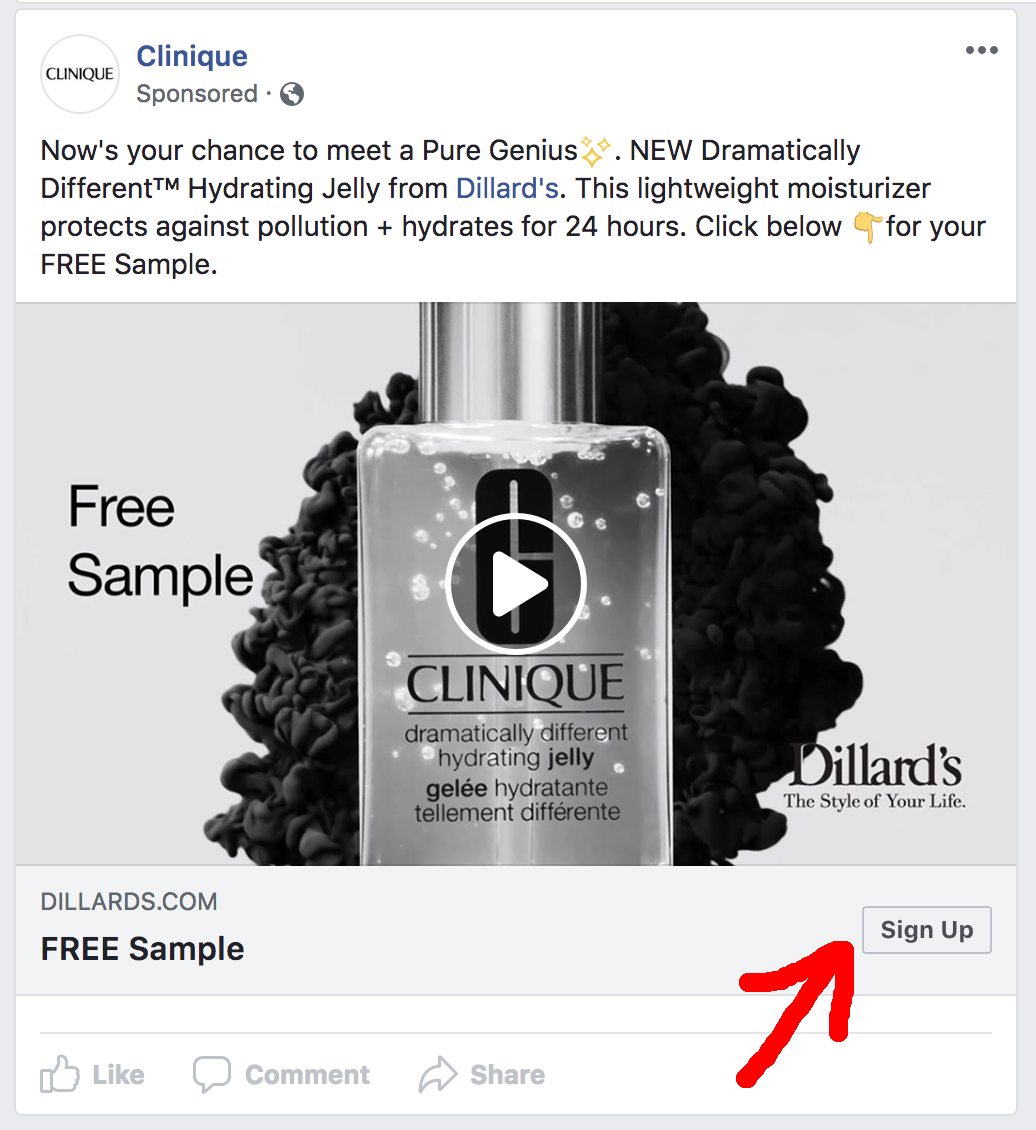1036x1130 pixels.
Task: Click the Free Sample text on video
Action: (x=160, y=540)
